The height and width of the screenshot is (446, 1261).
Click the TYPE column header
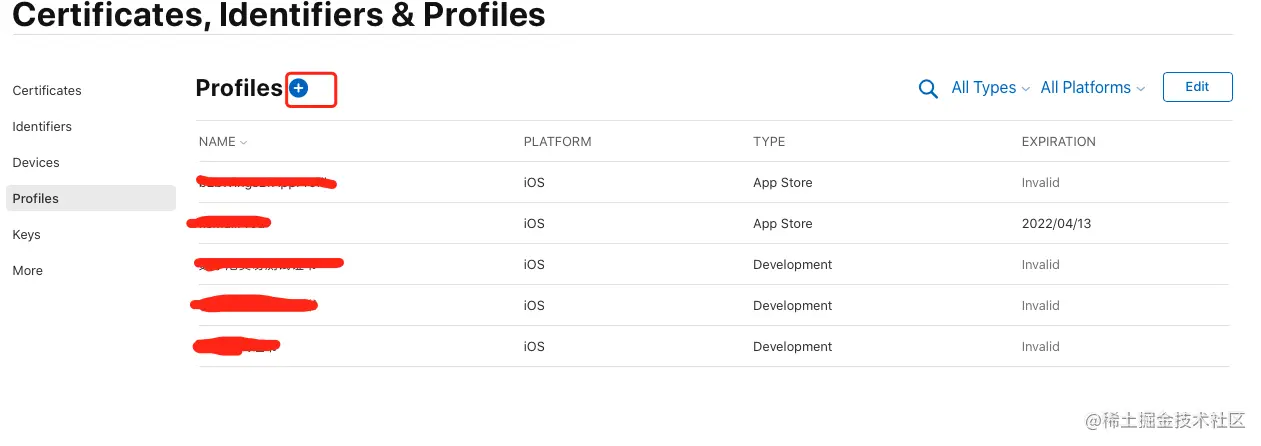tap(768, 142)
